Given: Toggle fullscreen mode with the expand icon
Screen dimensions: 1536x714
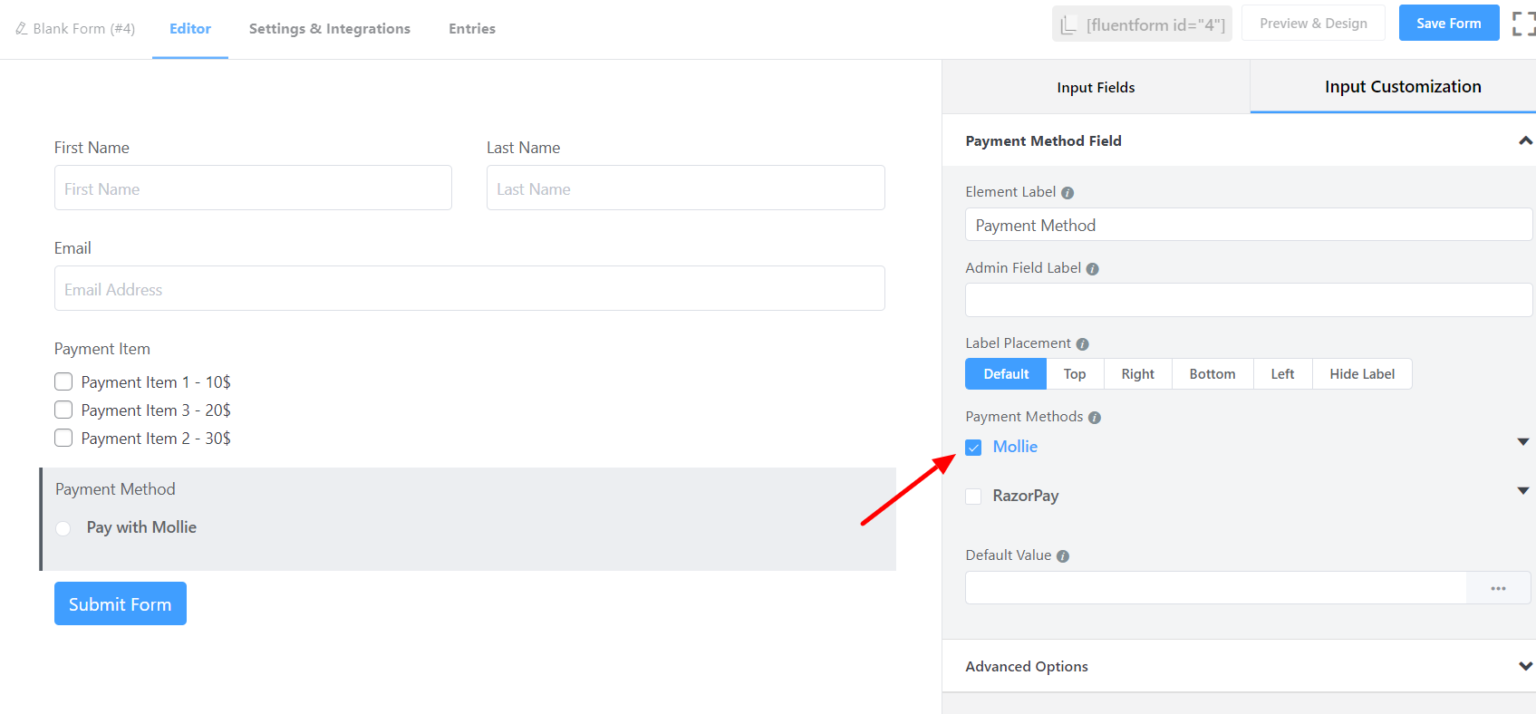Looking at the screenshot, I should point(1522,22).
